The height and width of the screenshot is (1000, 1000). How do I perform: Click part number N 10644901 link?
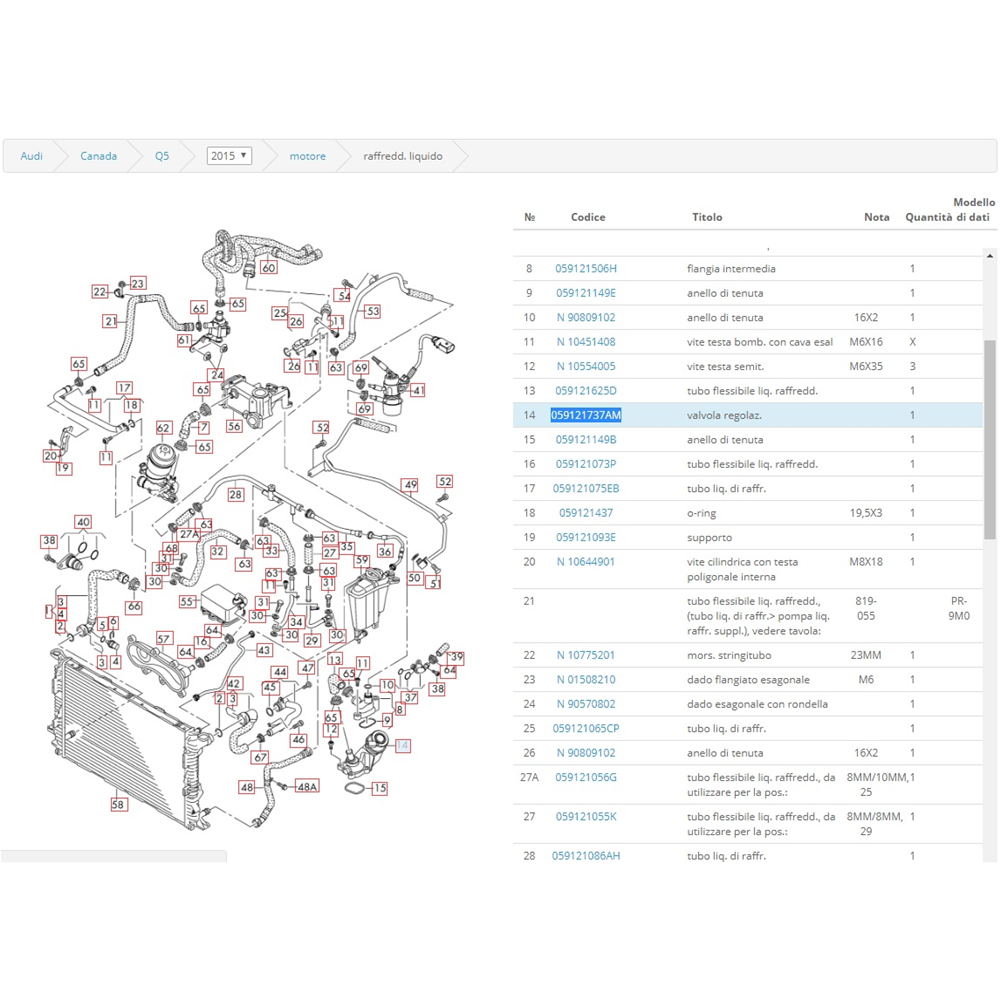[586, 562]
